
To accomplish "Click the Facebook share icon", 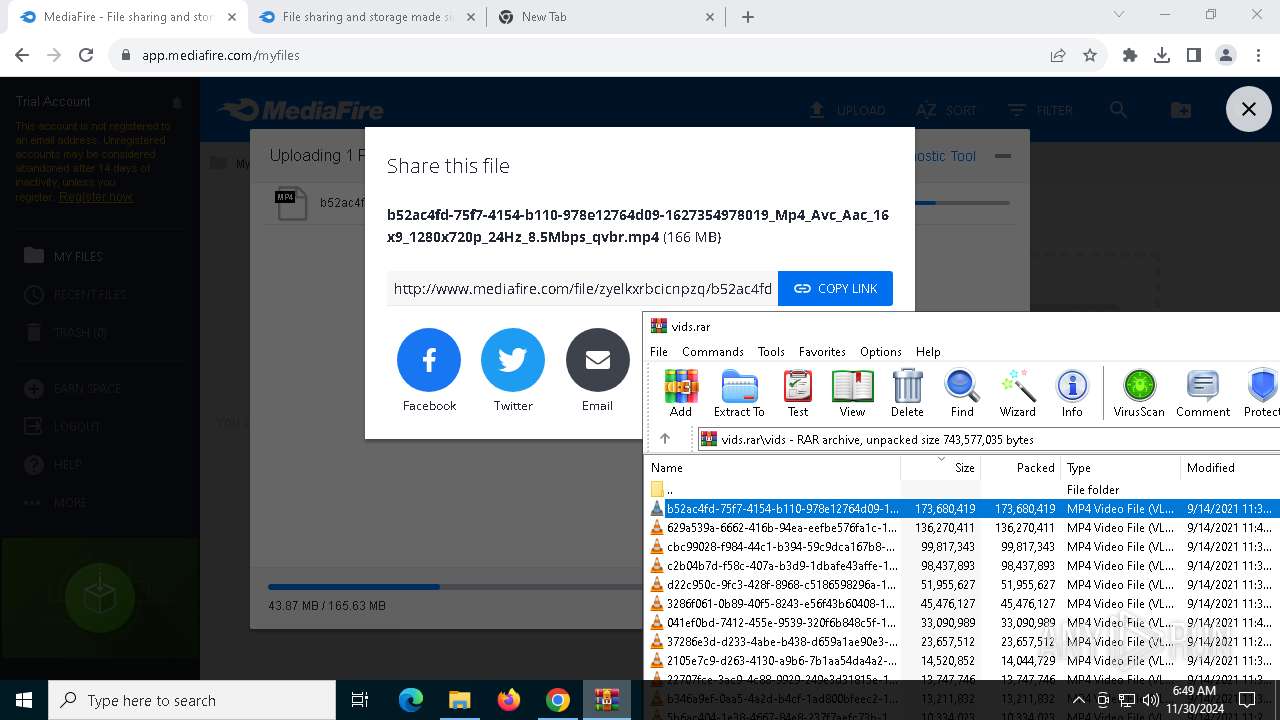I will (429, 360).
